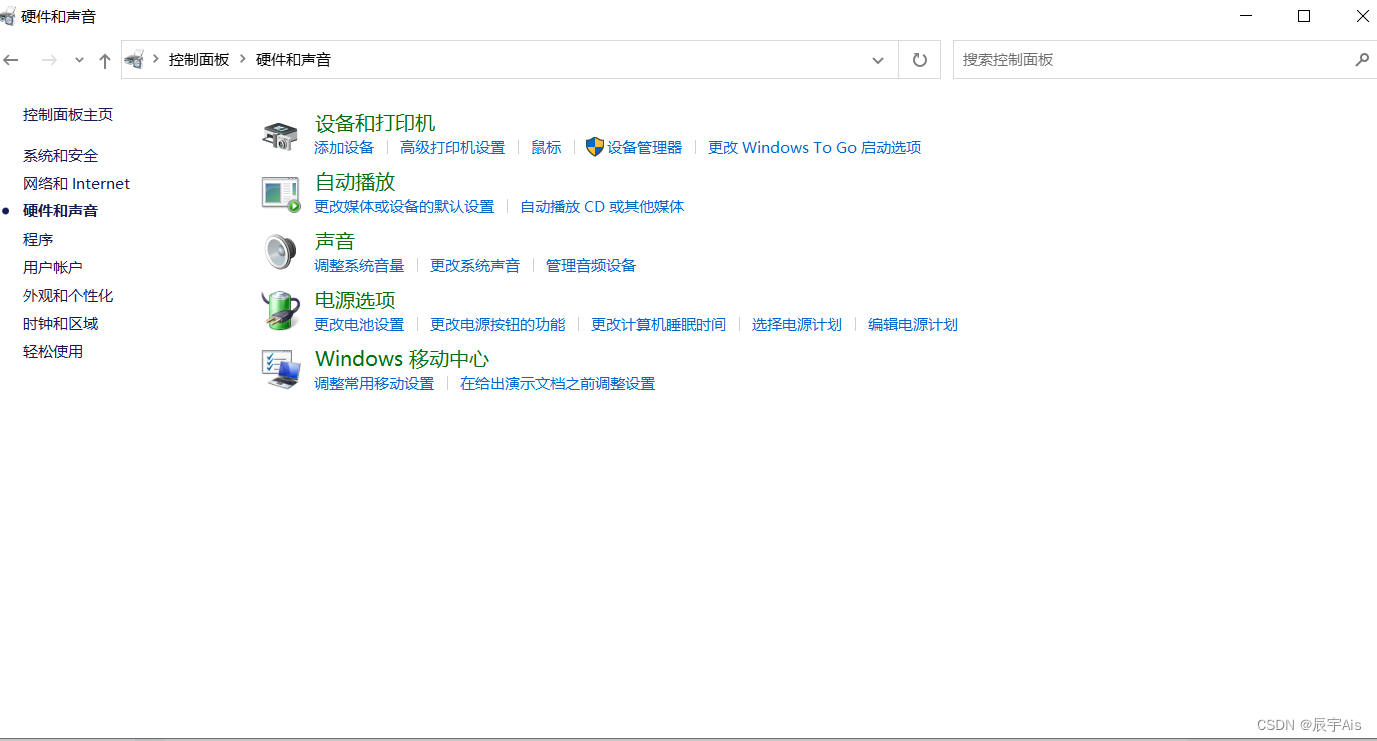
Task: Click 在给出演示文档之前调整设置 link
Action: (558, 384)
